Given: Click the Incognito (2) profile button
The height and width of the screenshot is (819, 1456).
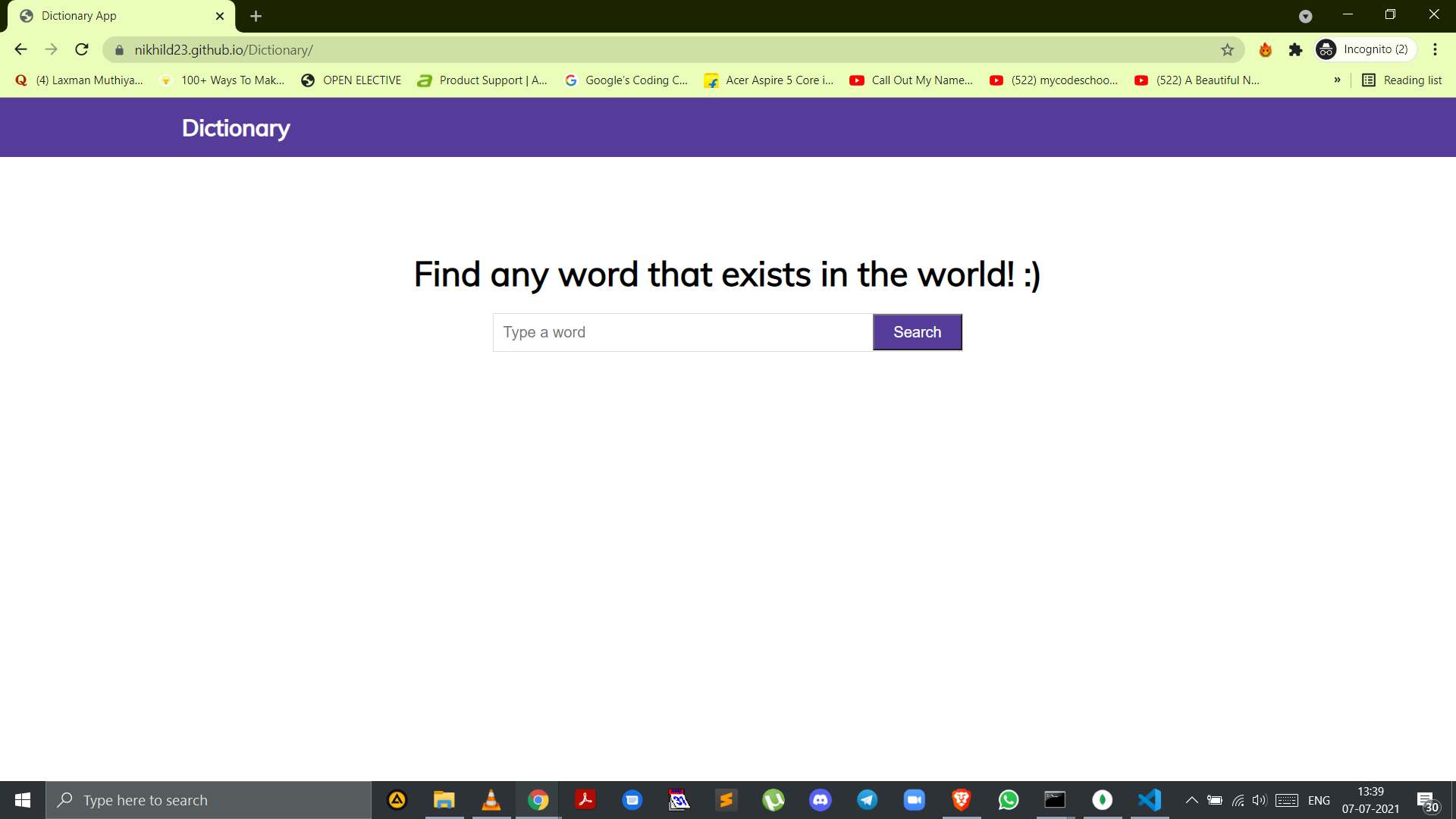Looking at the screenshot, I should 1366,49.
